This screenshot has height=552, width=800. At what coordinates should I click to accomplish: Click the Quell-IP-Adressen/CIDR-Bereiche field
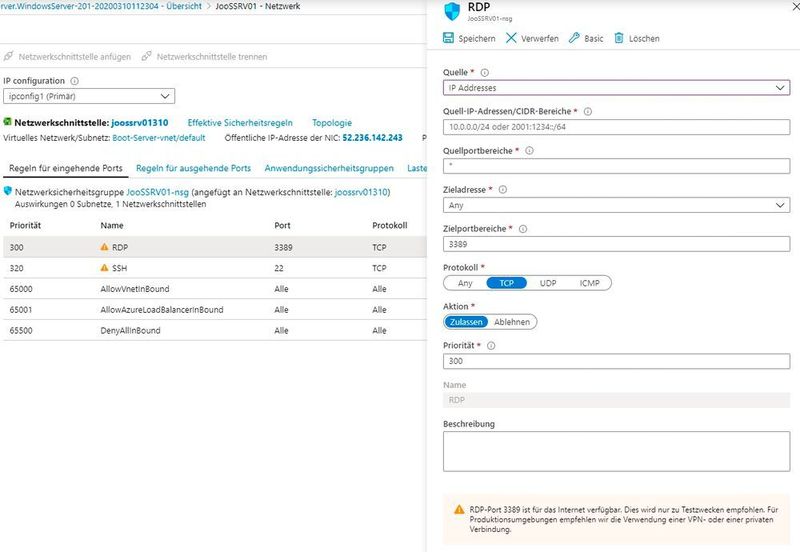click(x=616, y=127)
